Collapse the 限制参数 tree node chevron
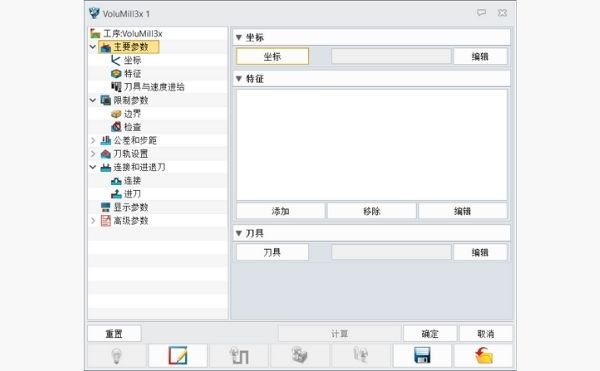The width and height of the screenshot is (600, 371). click(93, 100)
